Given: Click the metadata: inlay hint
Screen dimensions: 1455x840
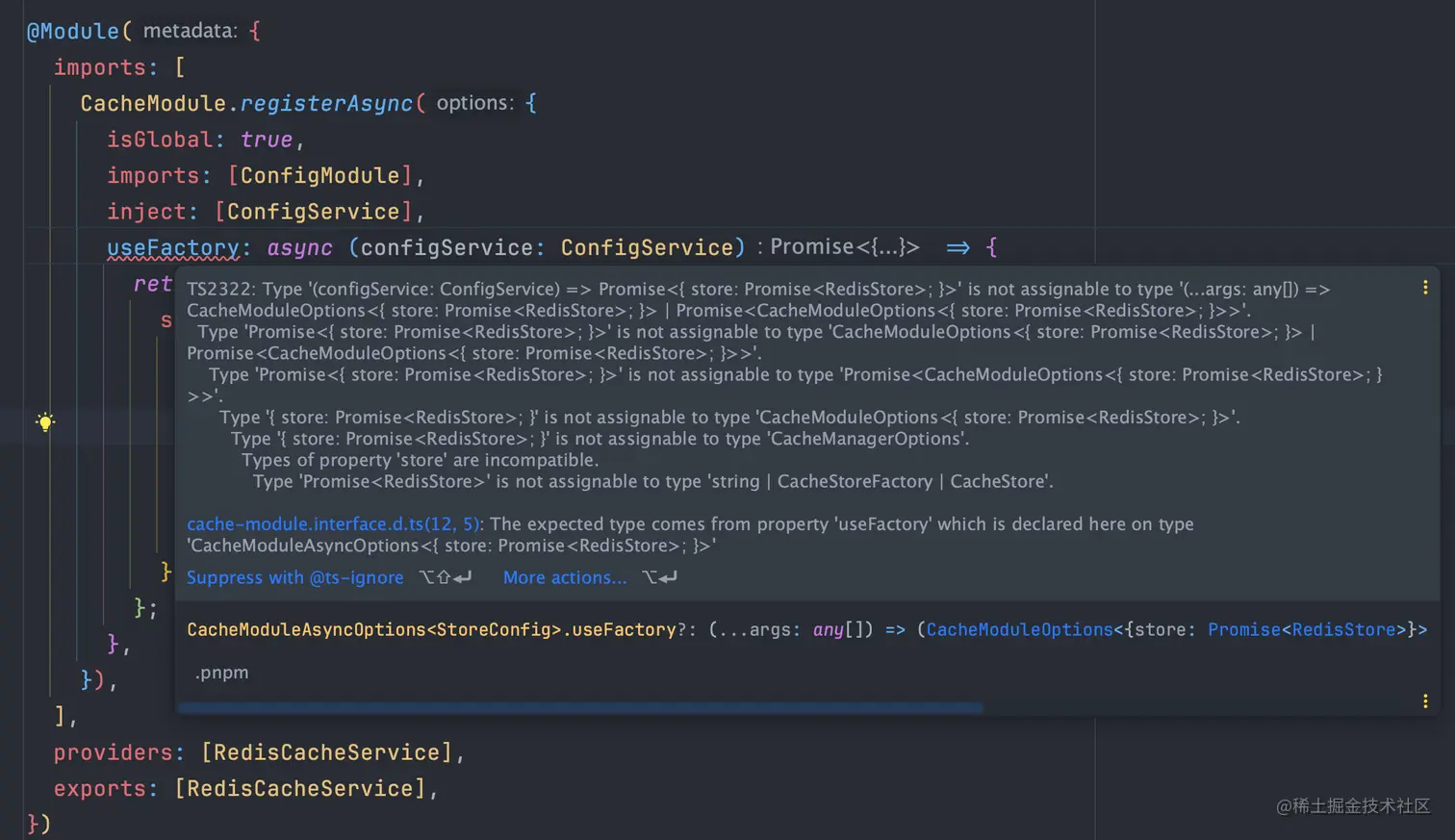Looking at the screenshot, I should (x=190, y=31).
